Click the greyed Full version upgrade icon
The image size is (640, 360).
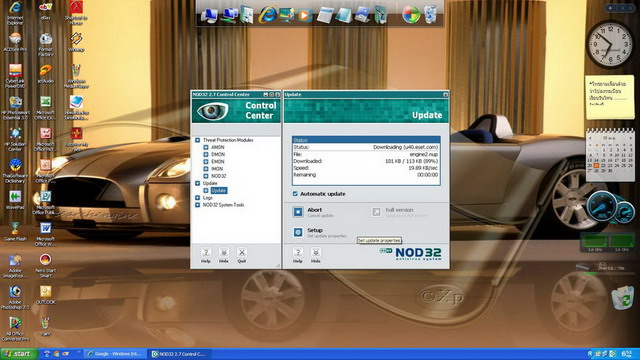point(376,212)
